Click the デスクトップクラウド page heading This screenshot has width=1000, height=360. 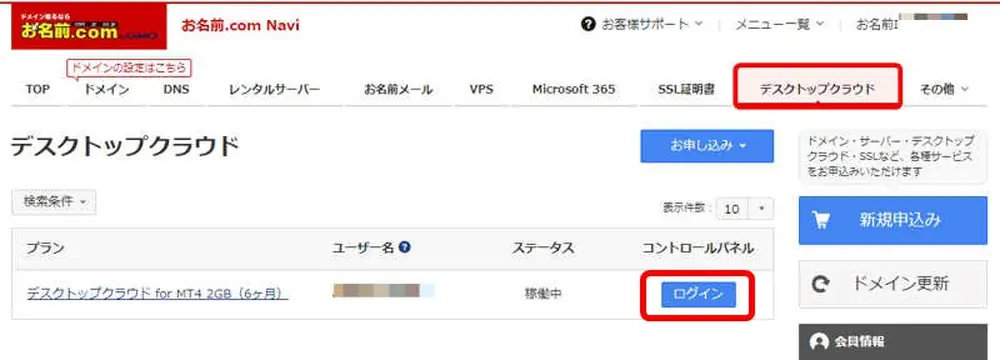(125, 147)
